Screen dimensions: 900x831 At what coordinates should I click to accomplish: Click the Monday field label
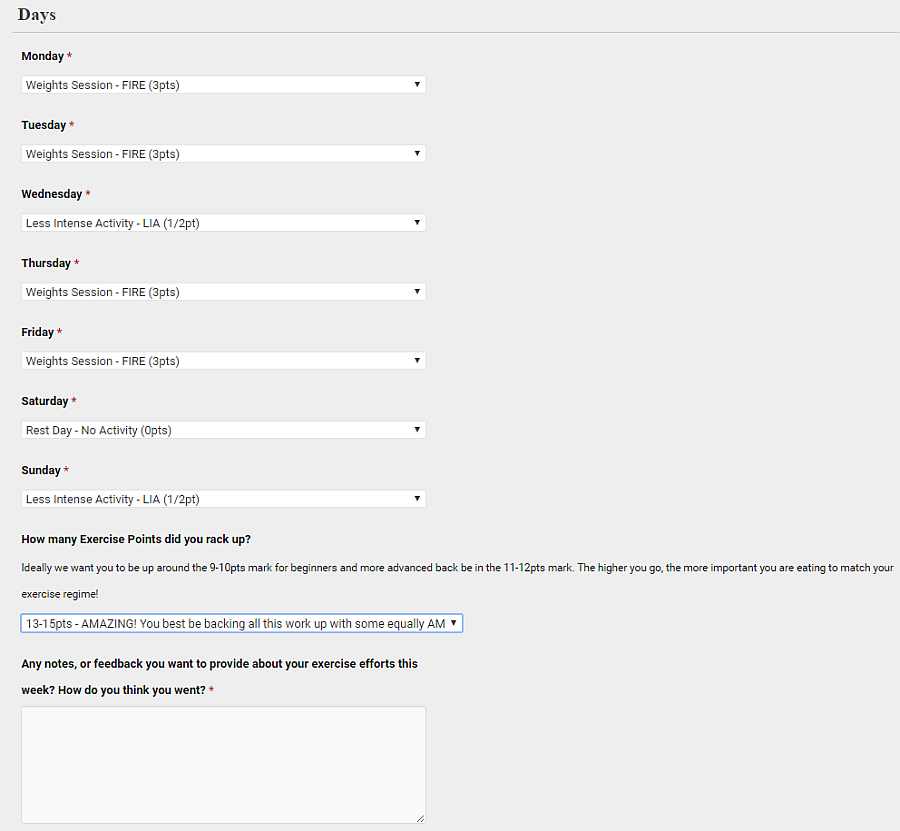(43, 57)
